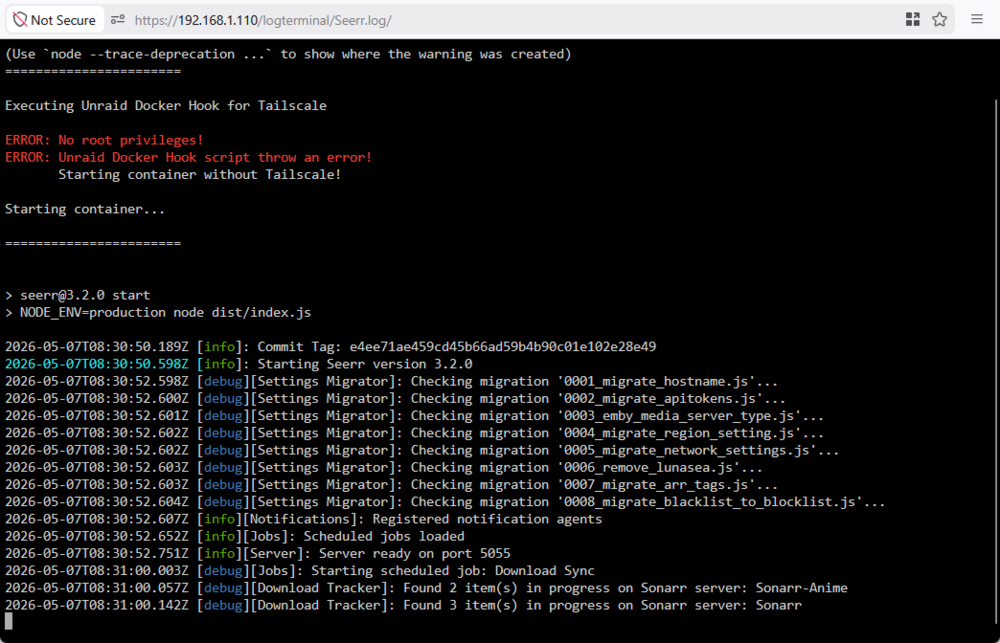Click the 'Sonarr-Anime' download tracker line
1000x643 pixels.
[426, 588]
